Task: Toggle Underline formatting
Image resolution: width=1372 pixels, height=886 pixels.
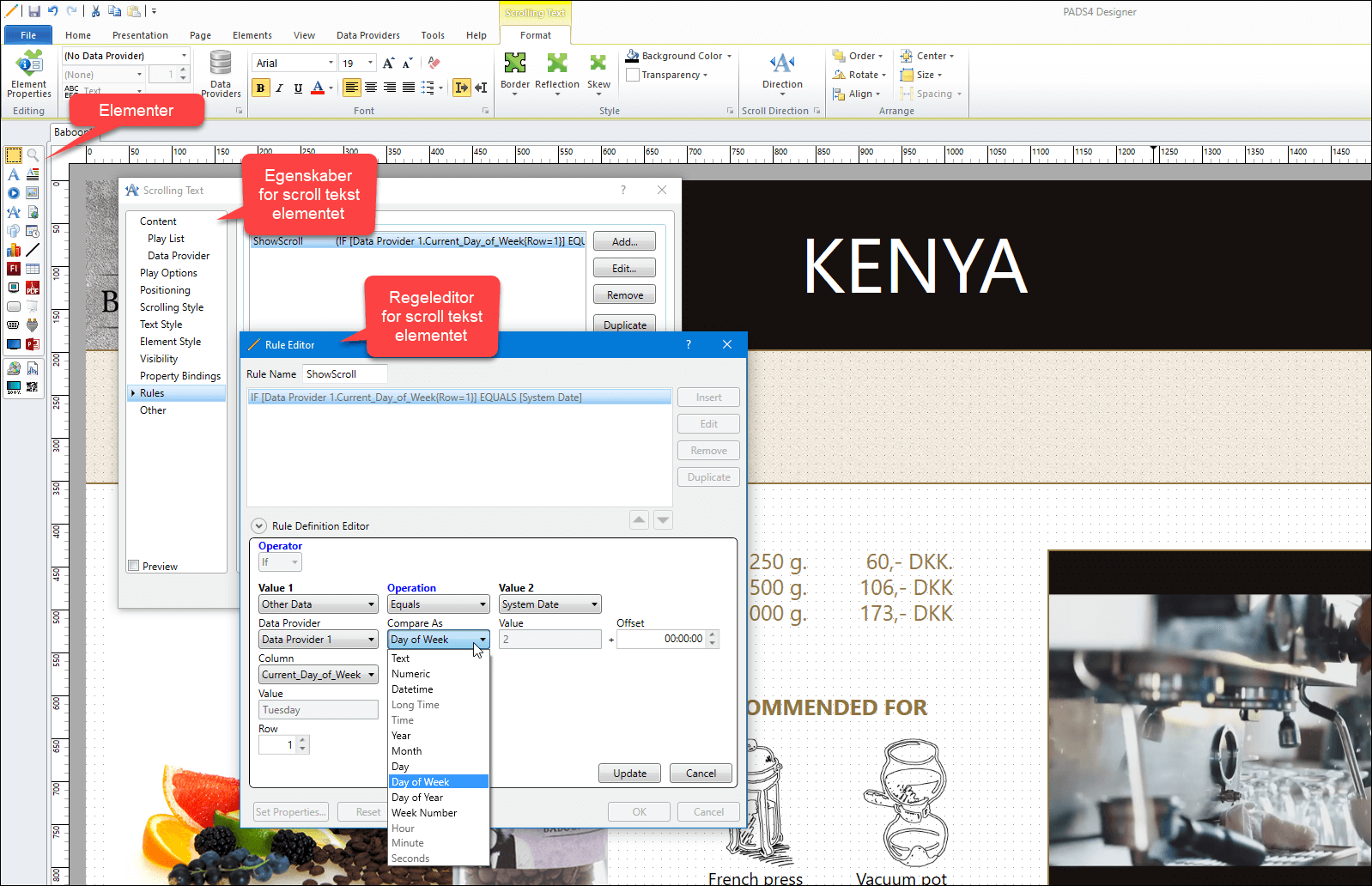Action: pos(298,88)
